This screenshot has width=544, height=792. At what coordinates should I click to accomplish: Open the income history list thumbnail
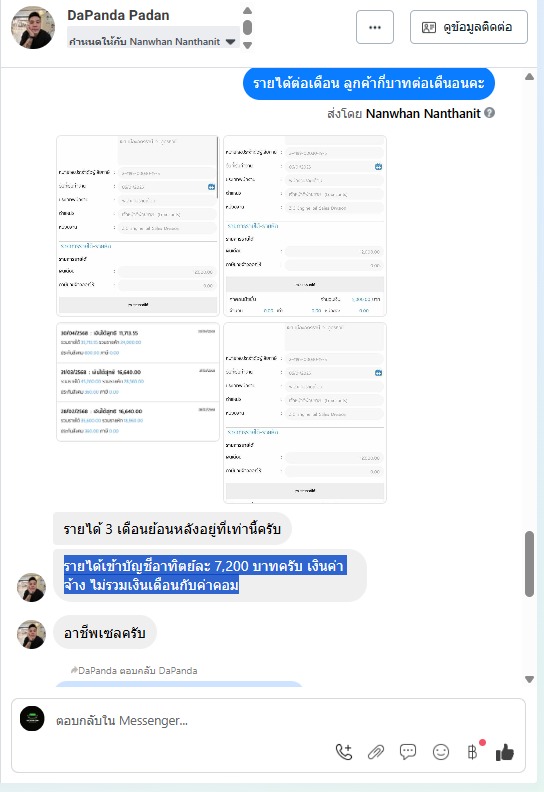(x=137, y=382)
